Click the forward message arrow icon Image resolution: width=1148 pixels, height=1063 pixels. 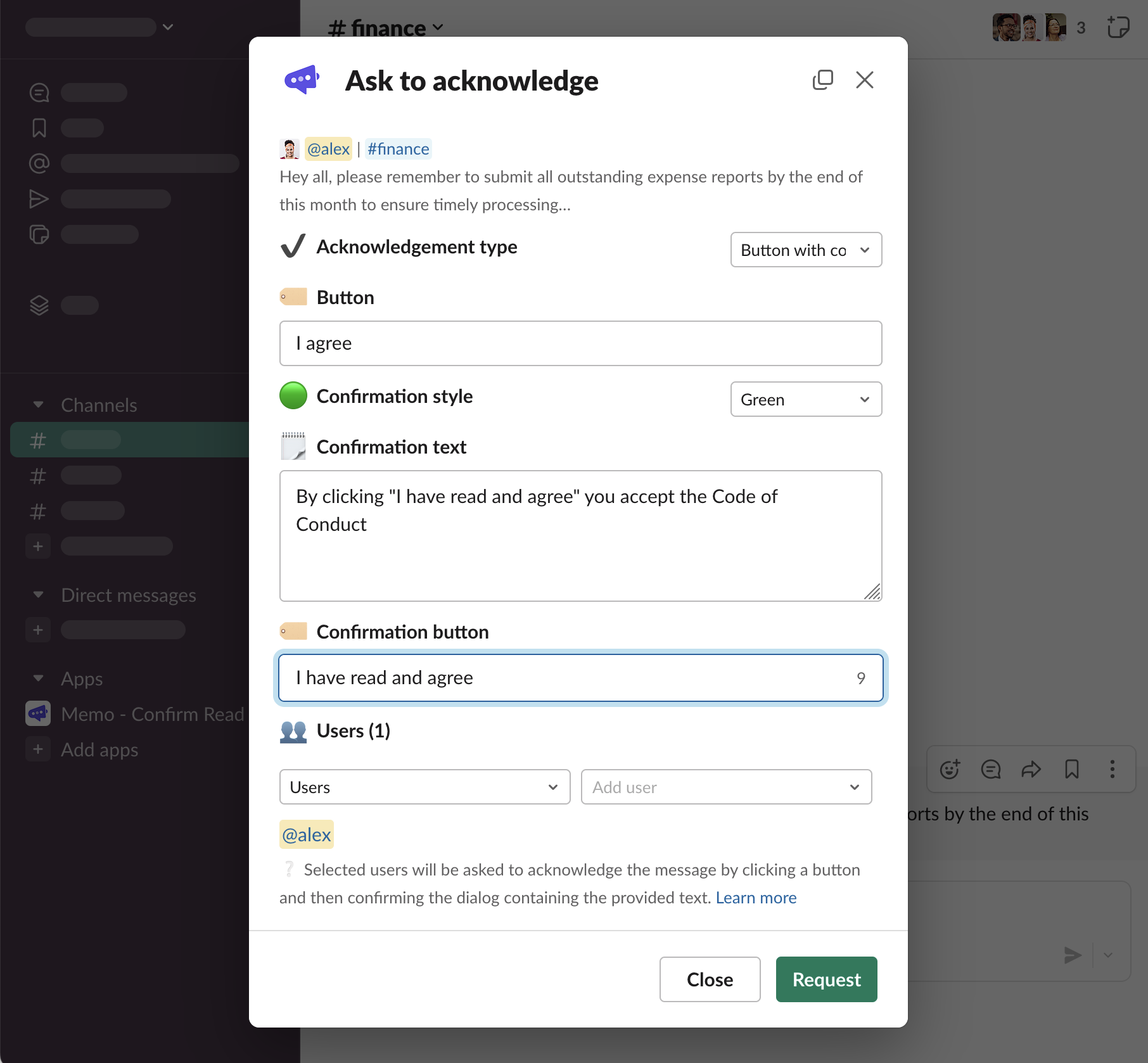coord(1031,769)
